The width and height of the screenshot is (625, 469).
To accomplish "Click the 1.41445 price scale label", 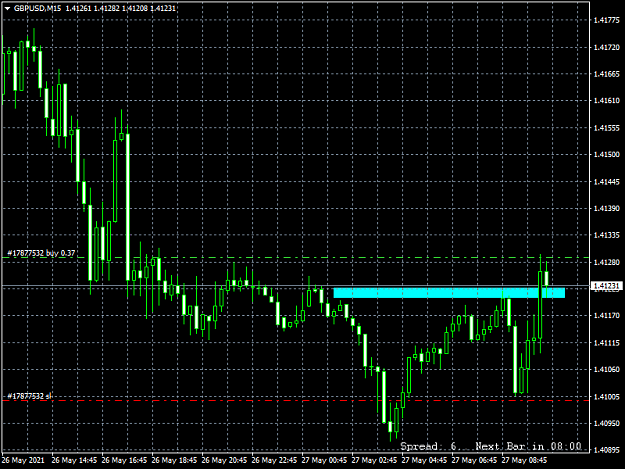I will tap(606, 182).
